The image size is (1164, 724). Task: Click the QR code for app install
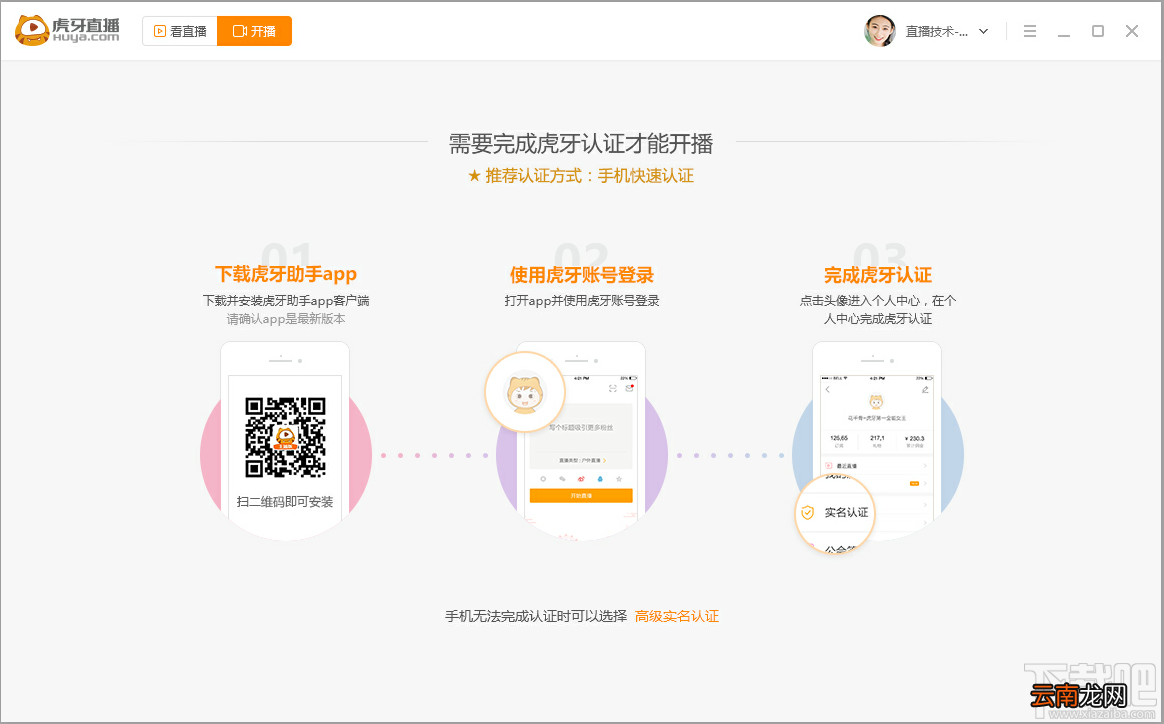pos(286,437)
